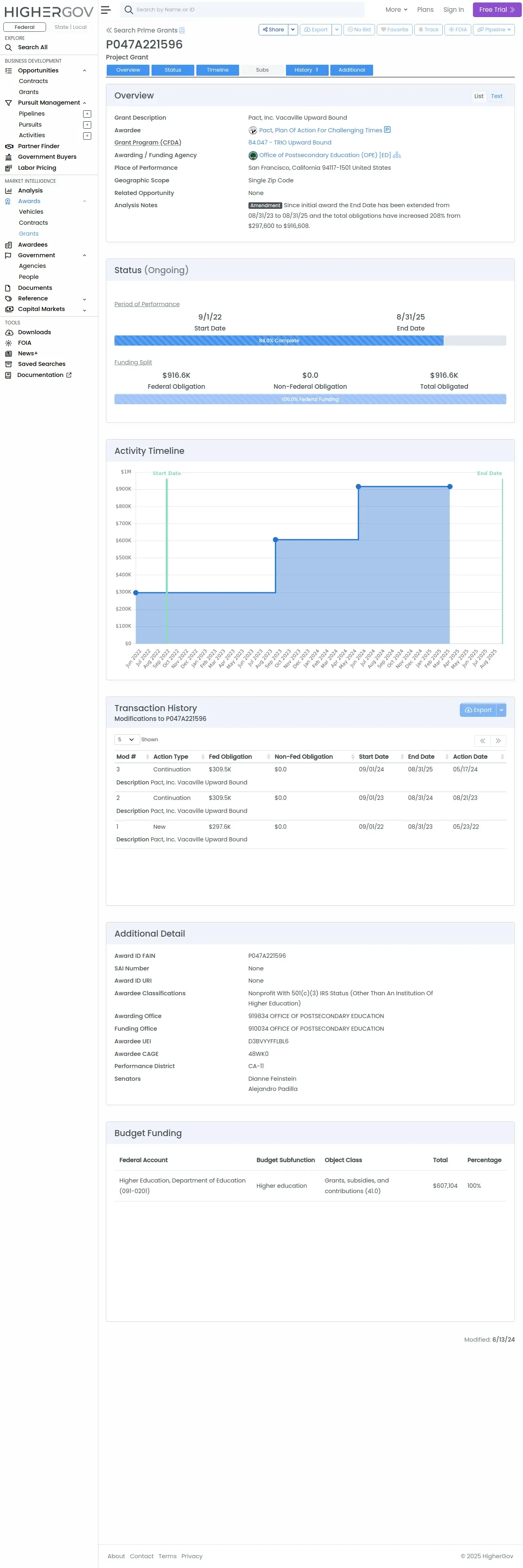
Task: Go to the Overview tab
Action: pos(128,70)
